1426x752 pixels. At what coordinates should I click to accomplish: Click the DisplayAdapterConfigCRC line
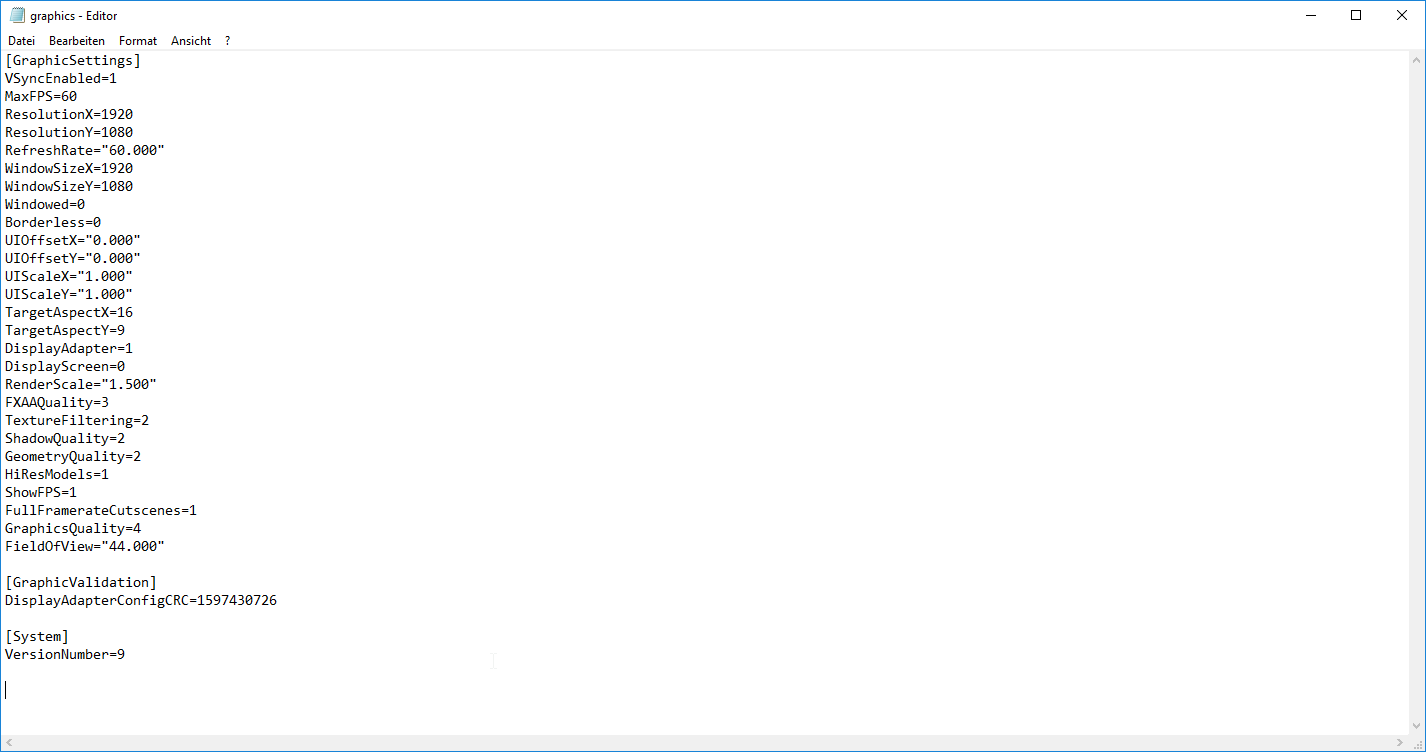pos(141,600)
